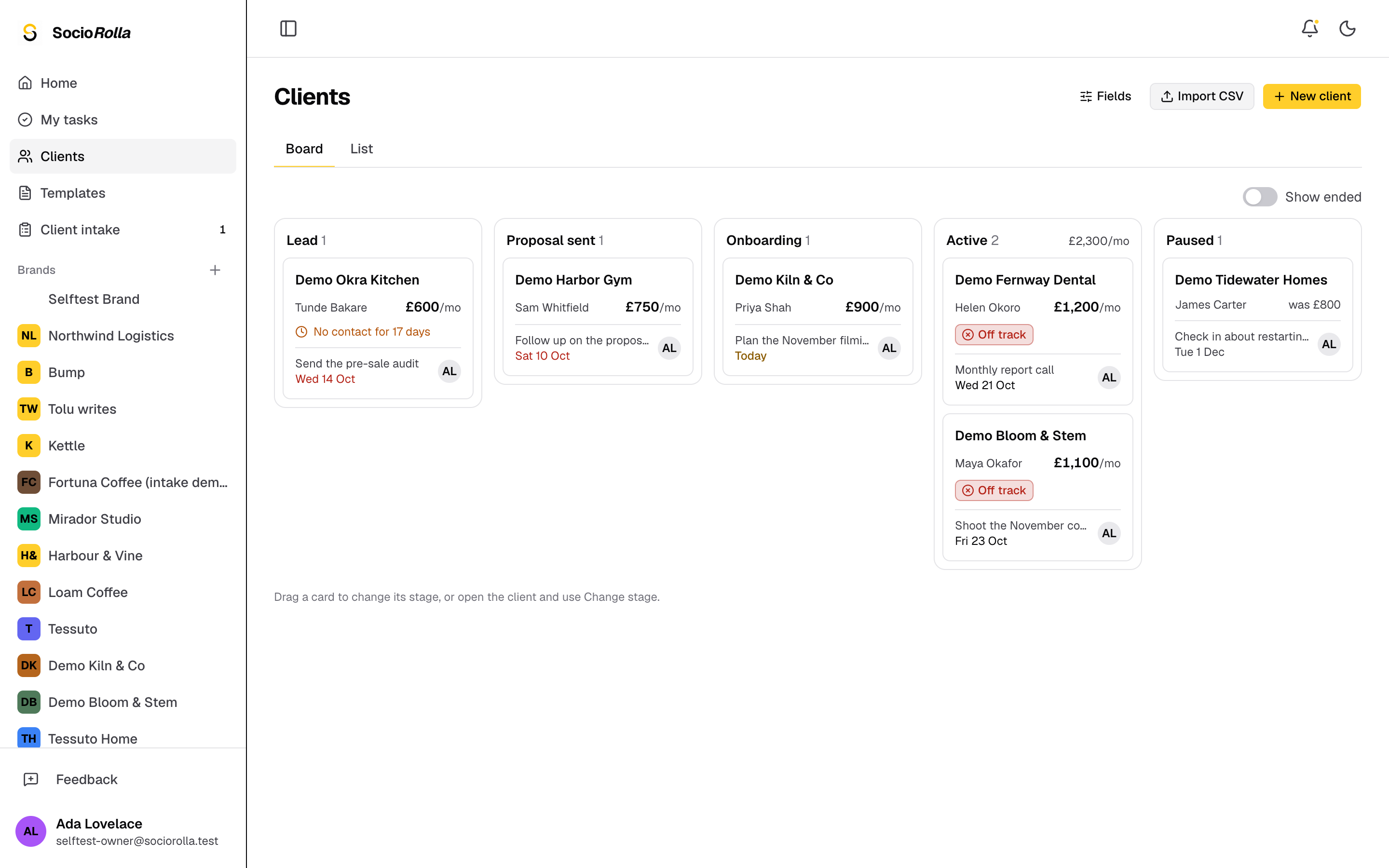Select Harbour & Vine brand in sidebar
1389x868 pixels.
pos(123,556)
